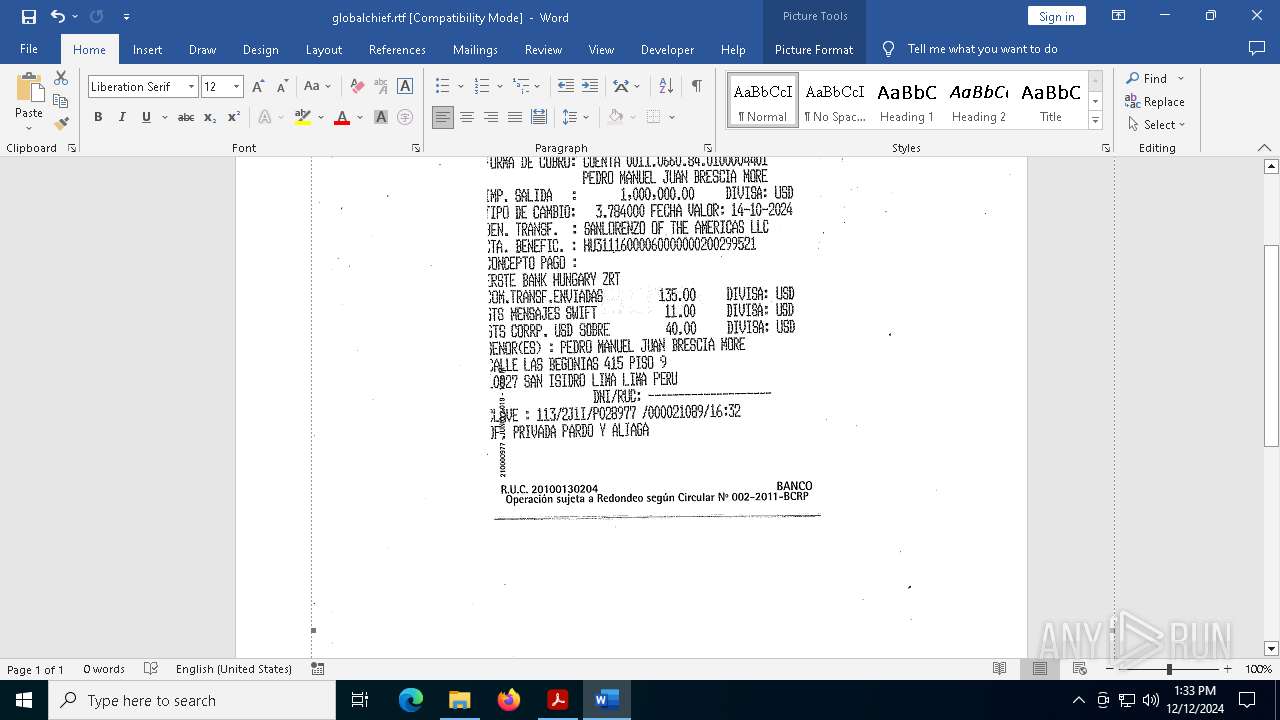Click the Increase Indent icon
The height and width of the screenshot is (720, 1280).
pyautogui.click(x=590, y=86)
